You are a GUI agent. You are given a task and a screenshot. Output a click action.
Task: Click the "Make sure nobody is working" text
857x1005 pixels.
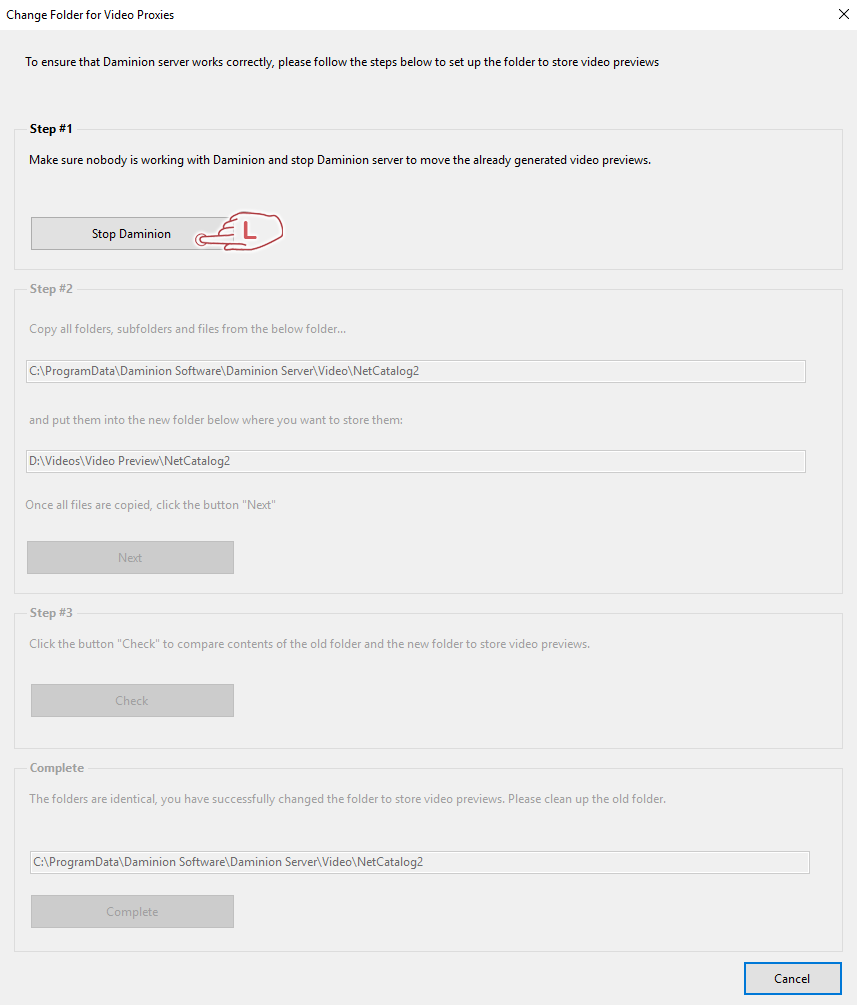coord(340,160)
